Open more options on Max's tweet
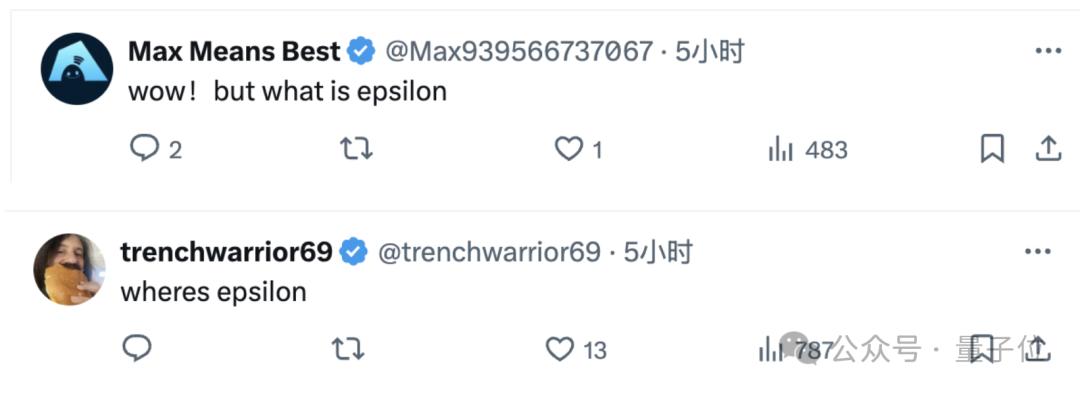This screenshot has height=393, width=1080. 1048,51
